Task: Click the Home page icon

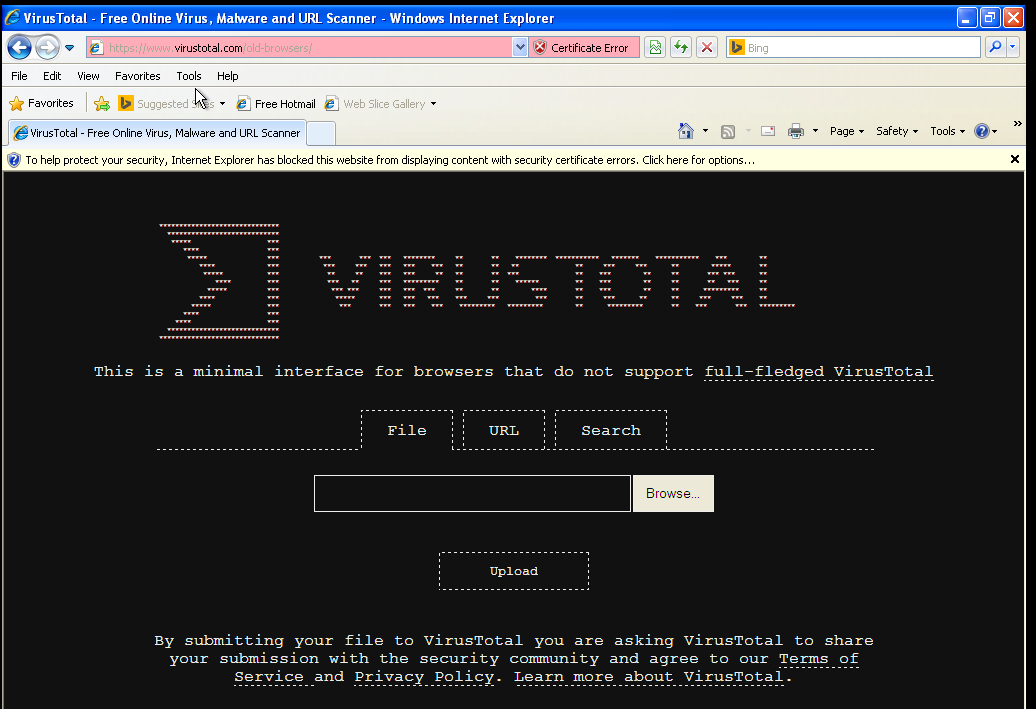Action: pos(686,131)
